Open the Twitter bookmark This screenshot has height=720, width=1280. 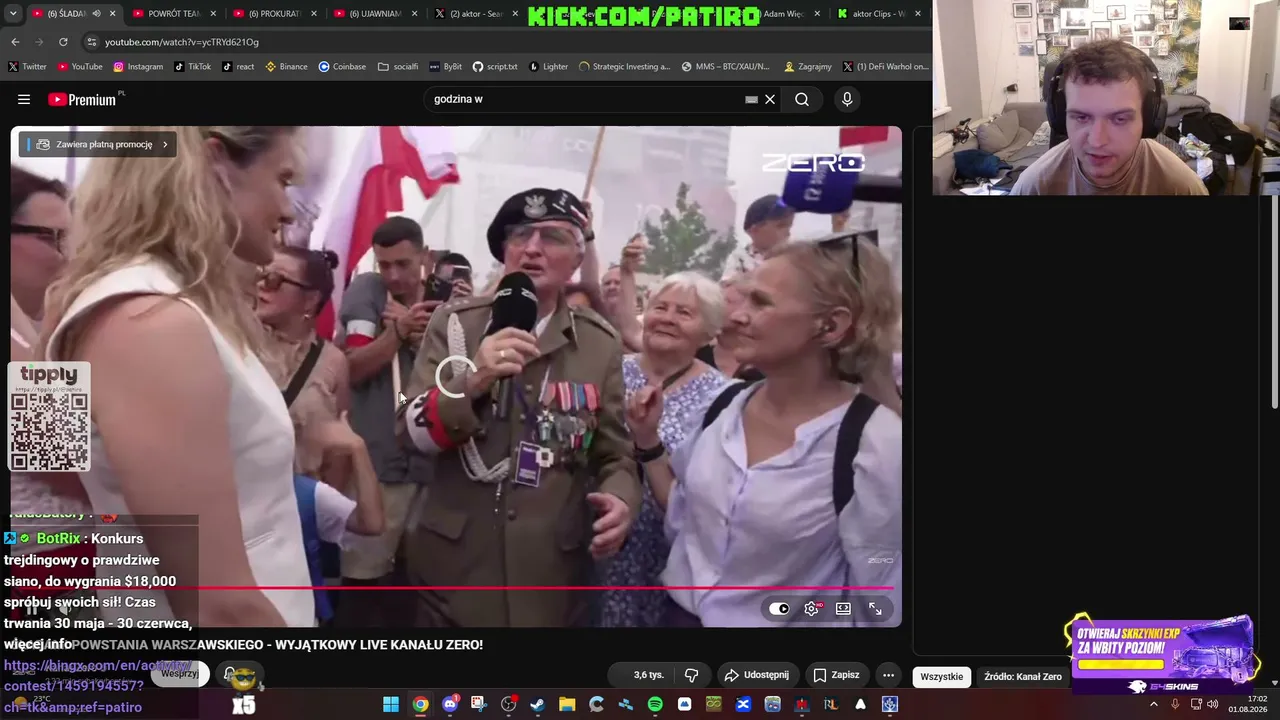[27, 67]
